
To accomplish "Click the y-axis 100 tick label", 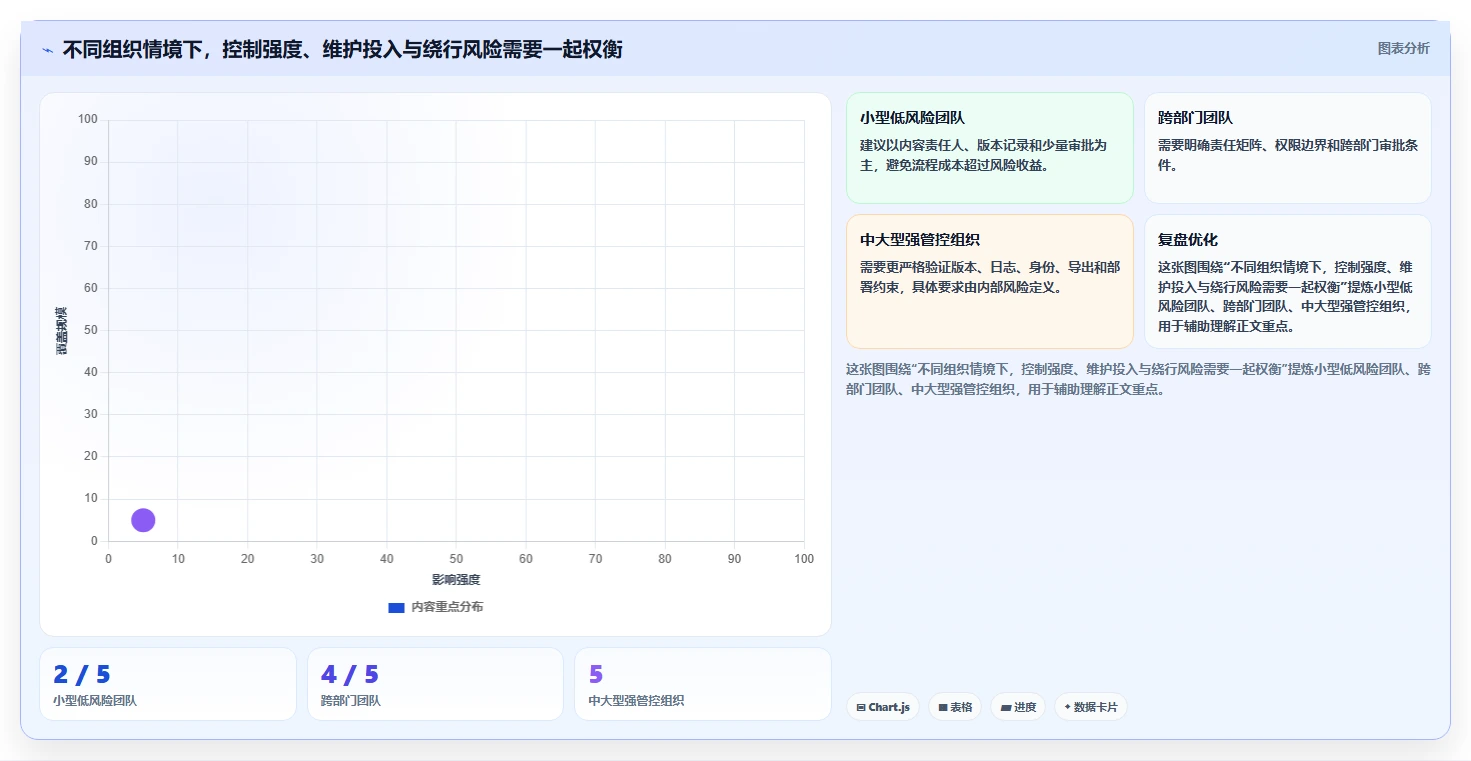I will pos(88,119).
